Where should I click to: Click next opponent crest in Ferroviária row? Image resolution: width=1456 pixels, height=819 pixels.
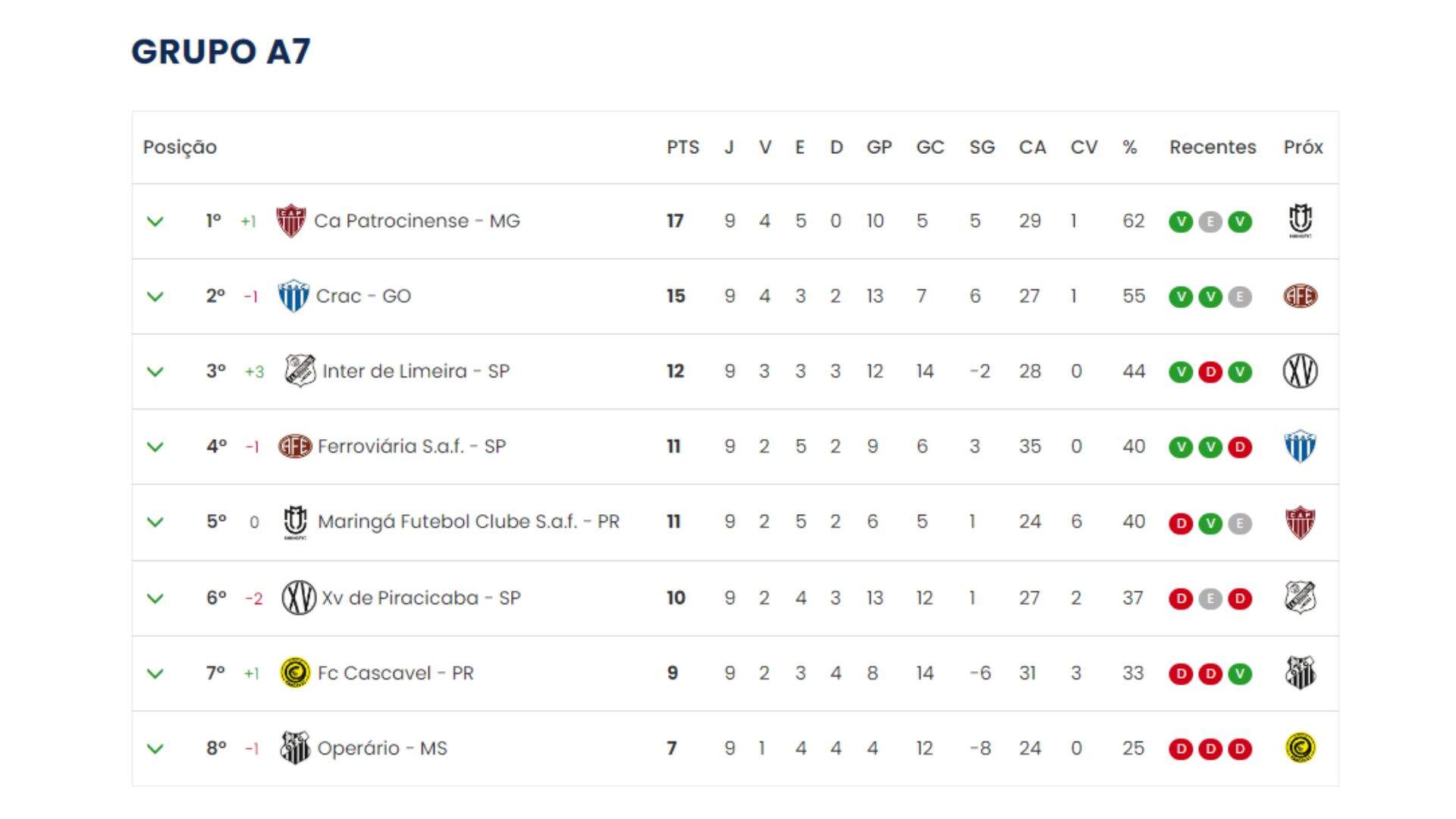coord(1301,447)
